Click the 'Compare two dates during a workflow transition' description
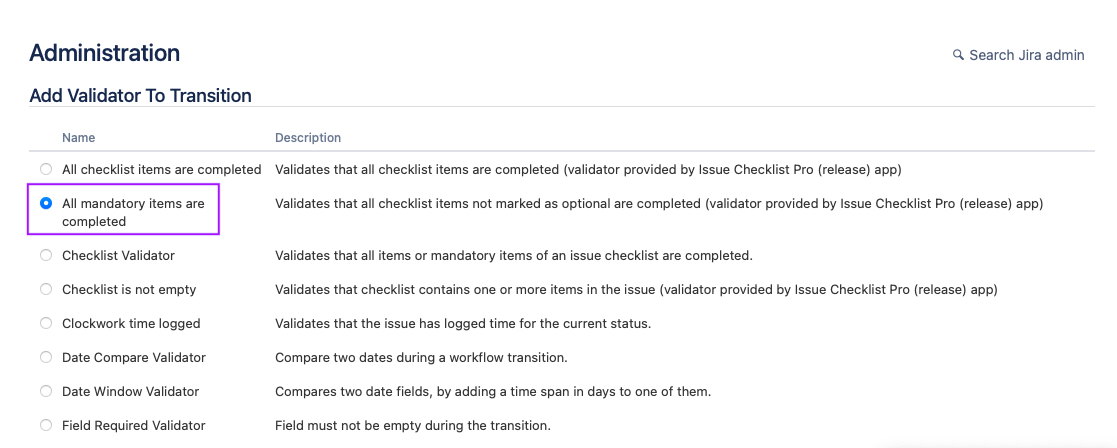This screenshot has height=448, width=1117. (421, 357)
